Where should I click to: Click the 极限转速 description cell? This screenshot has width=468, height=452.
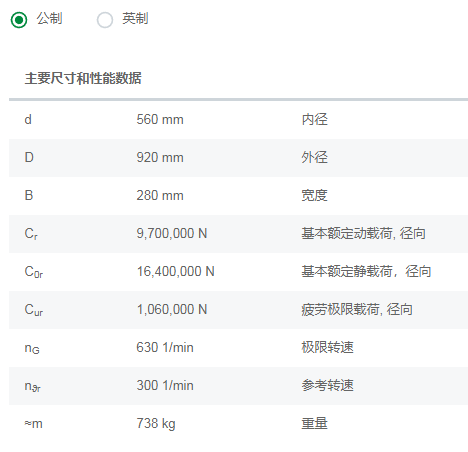click(328, 348)
